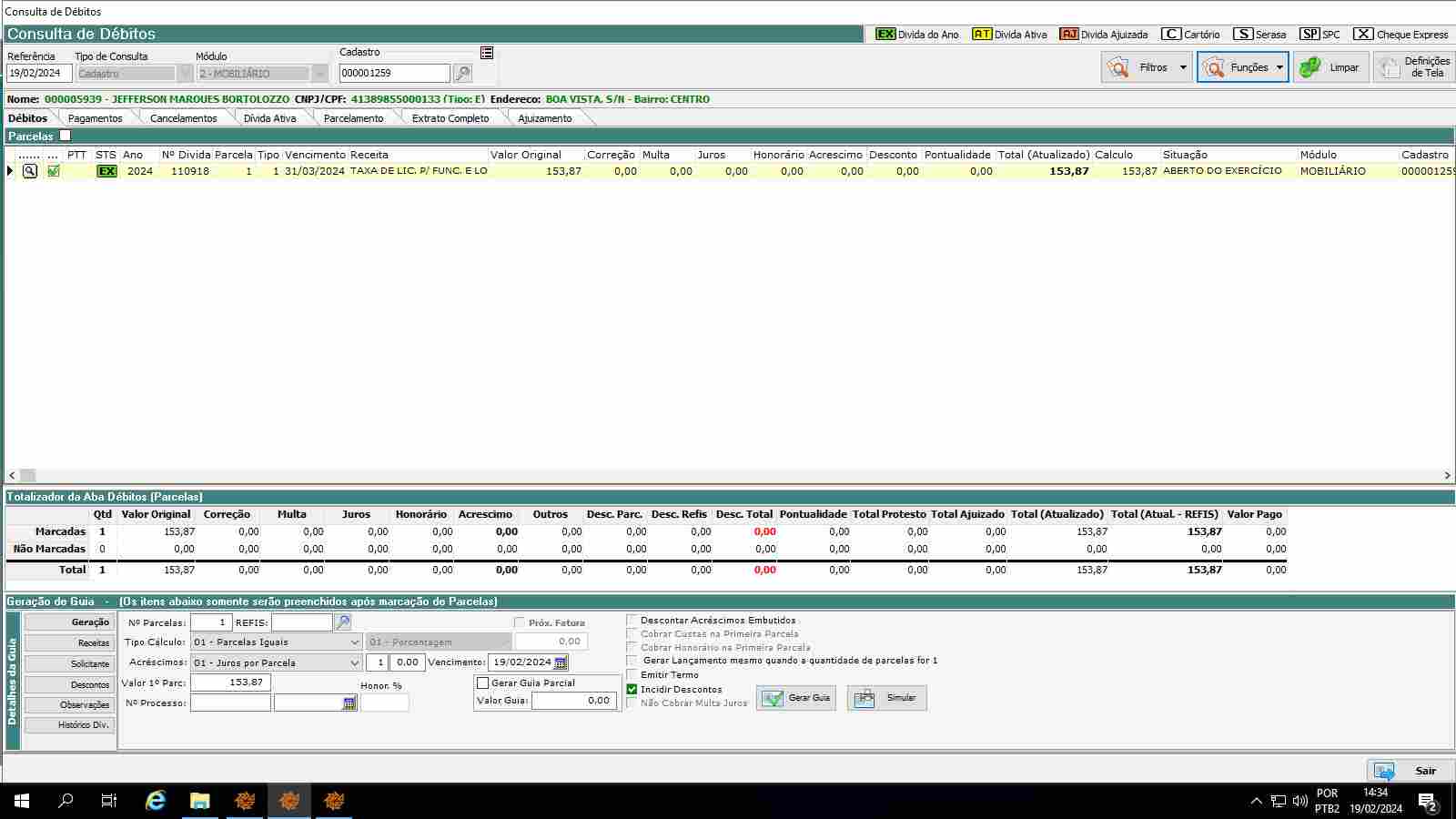The width and height of the screenshot is (1456, 819).
Task: Switch to the Extrato Completo tab
Action: [x=450, y=118]
